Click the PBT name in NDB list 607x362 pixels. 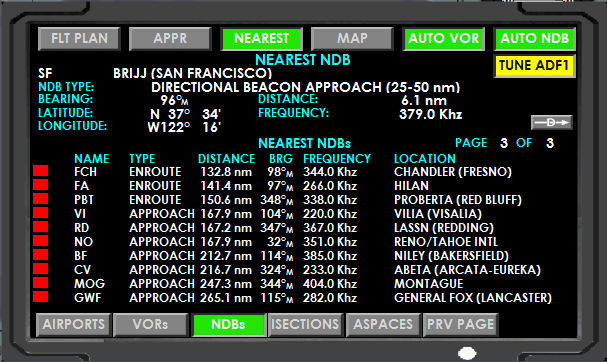[x=84, y=200]
